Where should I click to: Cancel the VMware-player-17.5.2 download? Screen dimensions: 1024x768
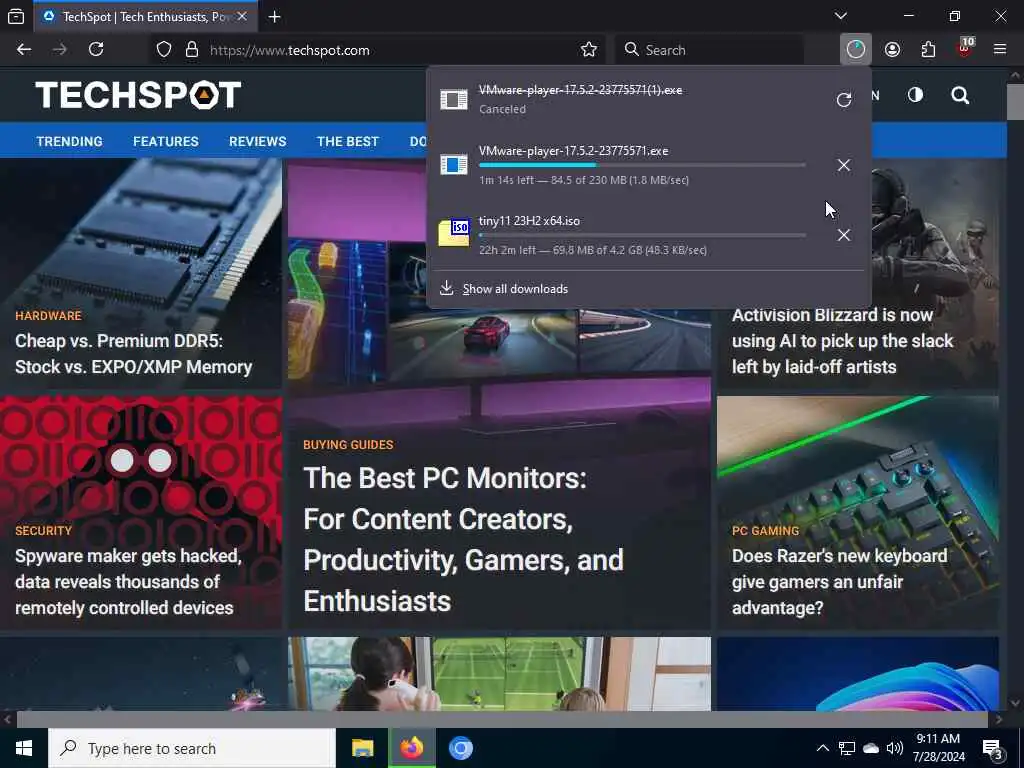(844, 165)
